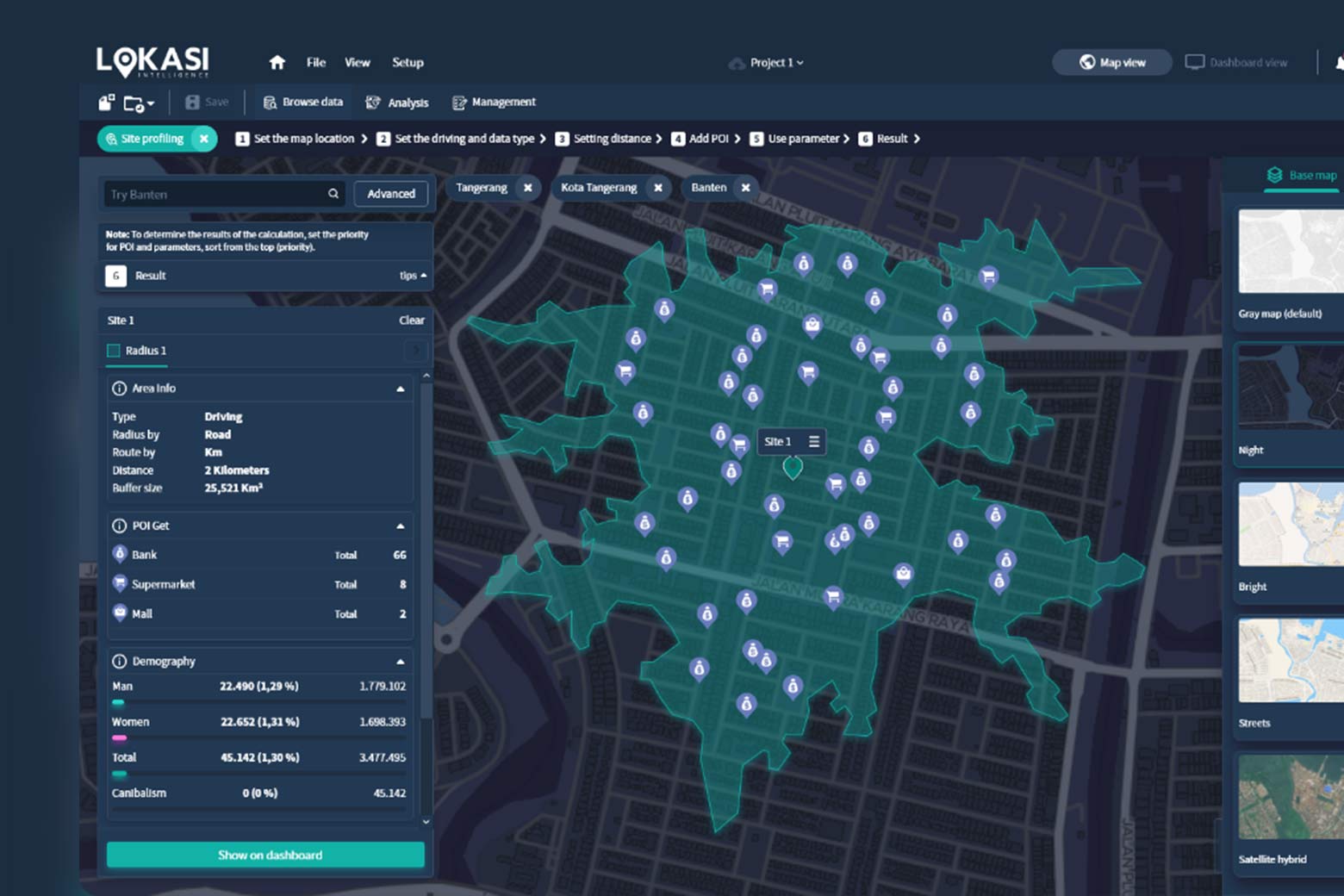Go to the Home icon
Image resolution: width=1344 pixels, height=896 pixels.
(x=277, y=62)
